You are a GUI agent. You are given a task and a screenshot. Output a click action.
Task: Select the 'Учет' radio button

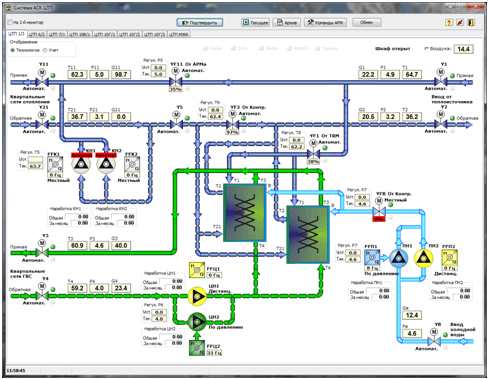[45, 50]
